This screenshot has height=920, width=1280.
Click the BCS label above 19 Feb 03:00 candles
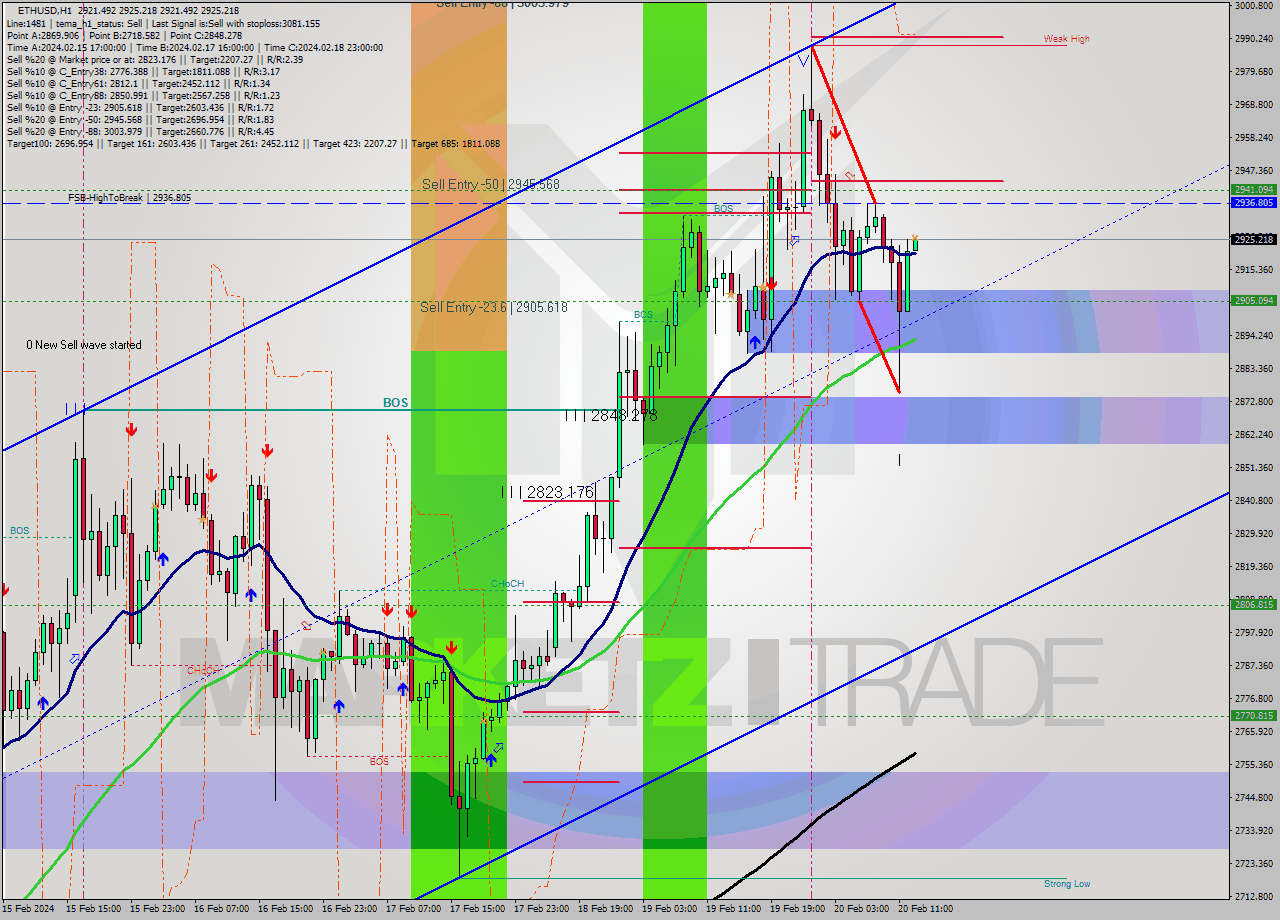tap(643, 315)
